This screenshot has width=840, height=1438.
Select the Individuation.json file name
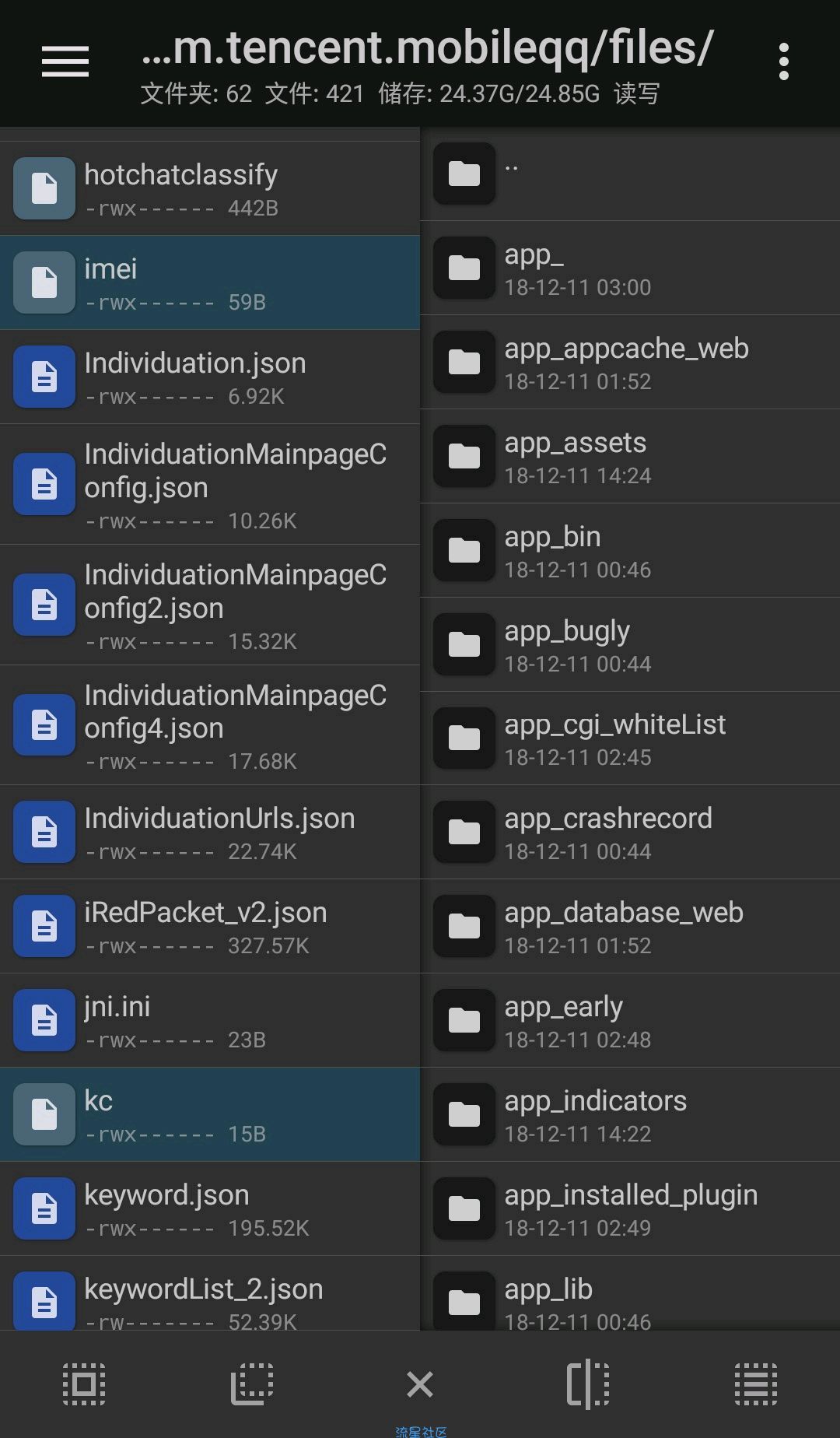[194, 364]
